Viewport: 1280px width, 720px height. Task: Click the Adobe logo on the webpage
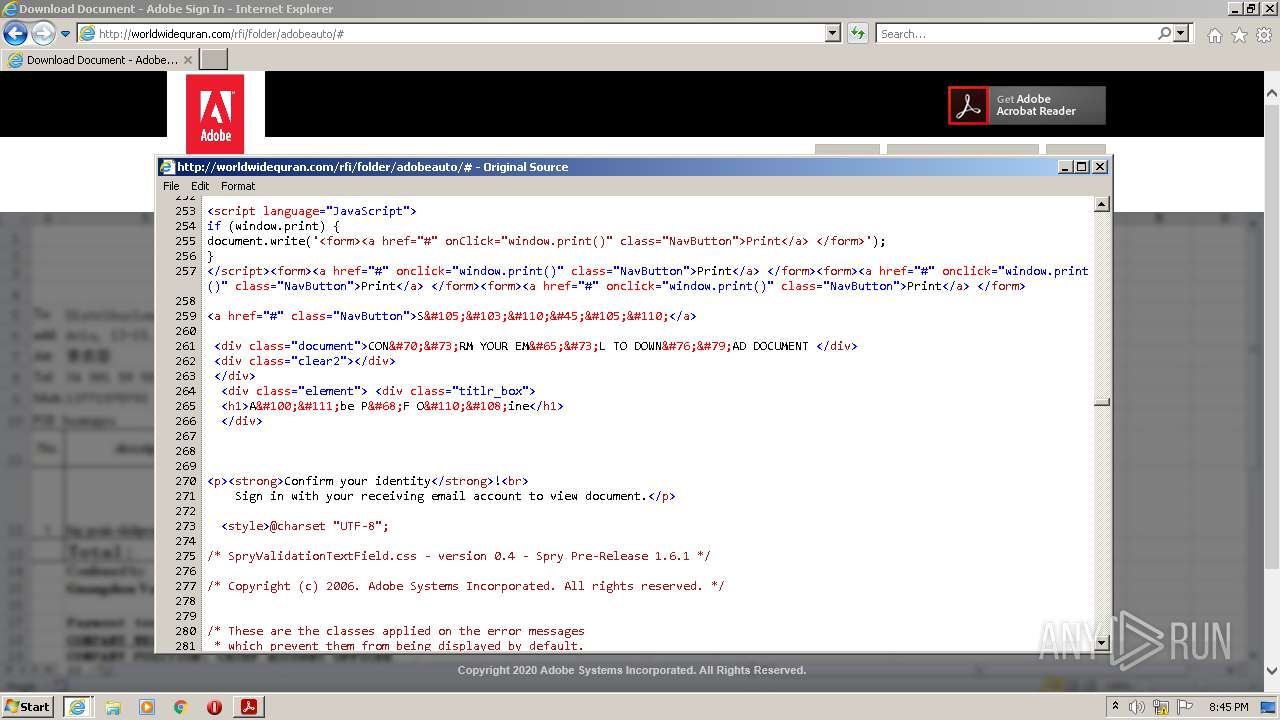(x=215, y=113)
